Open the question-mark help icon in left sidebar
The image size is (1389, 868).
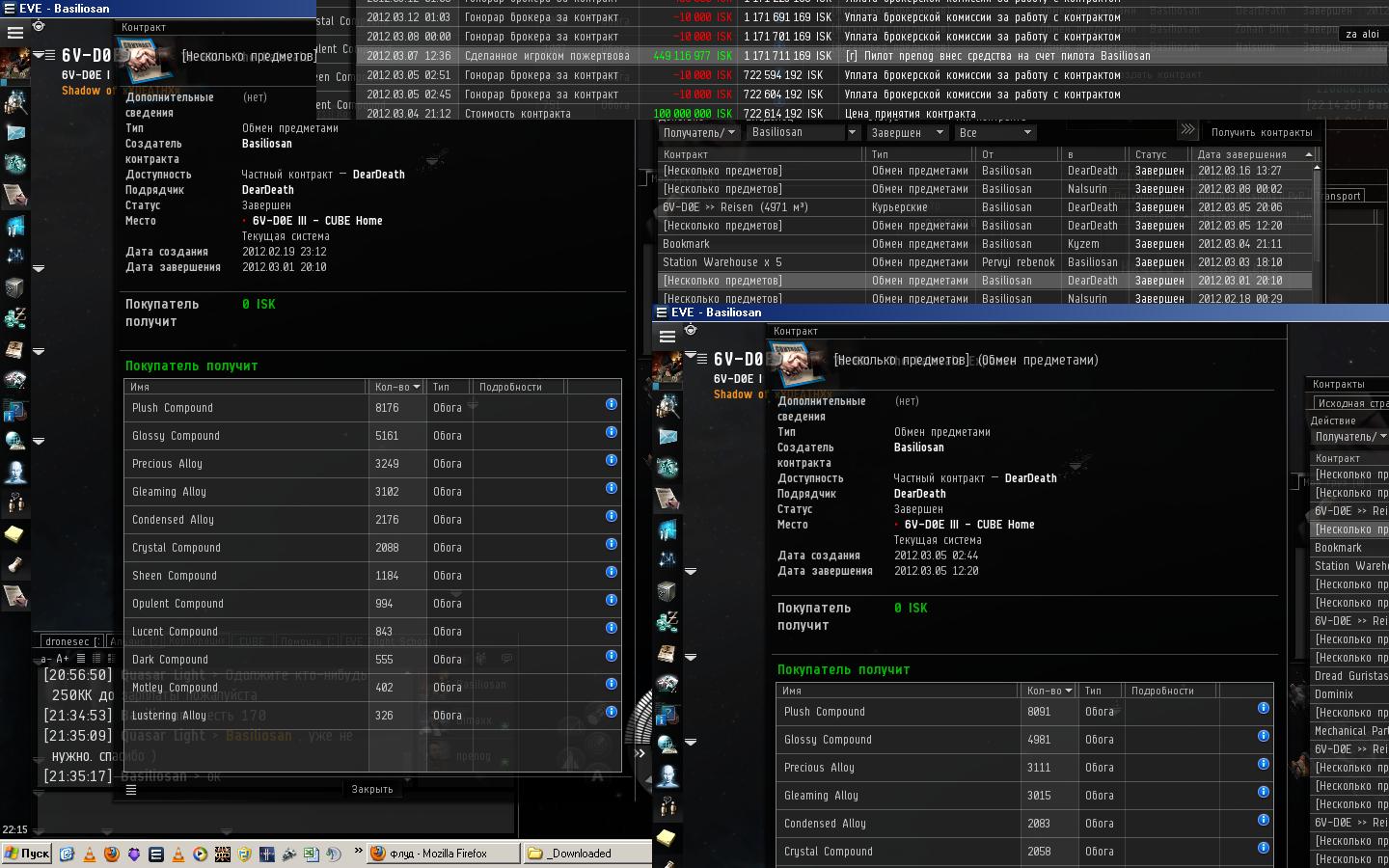click(x=15, y=411)
